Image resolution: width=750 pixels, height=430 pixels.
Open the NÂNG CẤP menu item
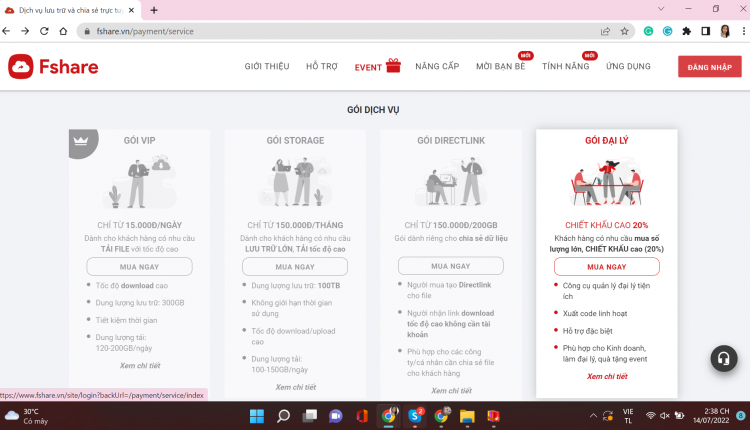click(437, 66)
